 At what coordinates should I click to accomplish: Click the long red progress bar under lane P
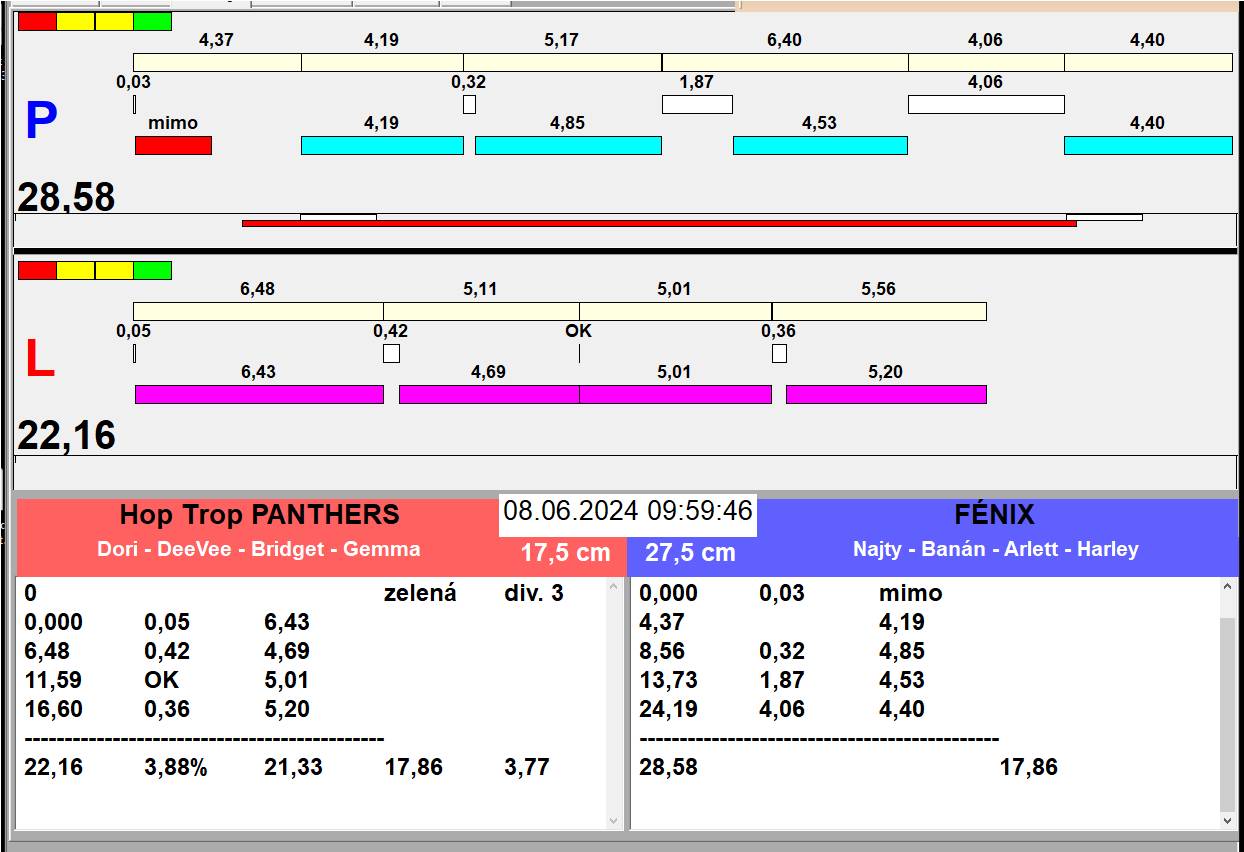(659, 223)
